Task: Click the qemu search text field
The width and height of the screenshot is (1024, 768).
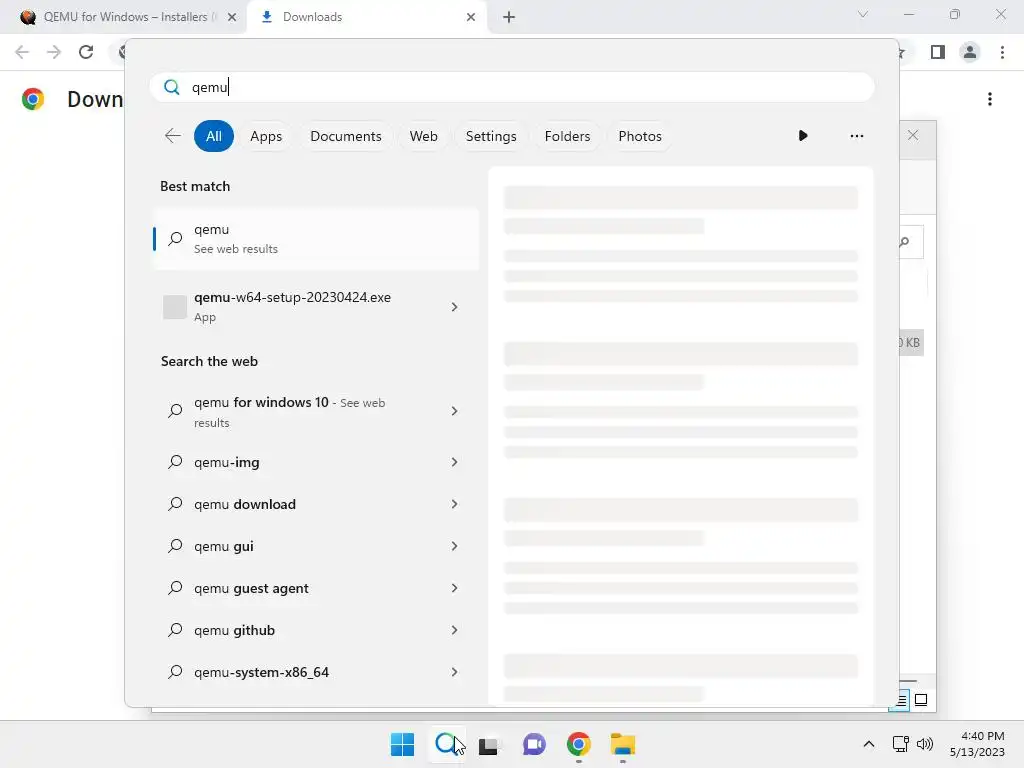Action: point(513,87)
